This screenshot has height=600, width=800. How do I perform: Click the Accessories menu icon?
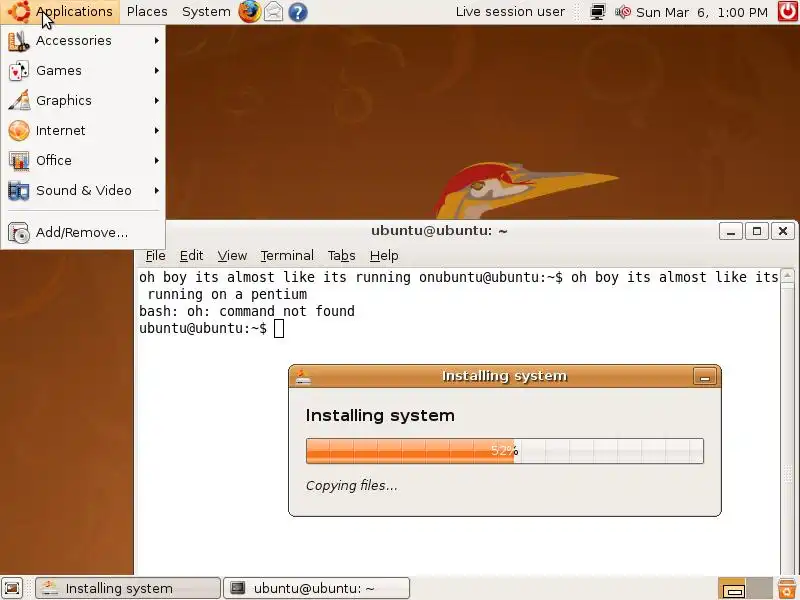click(x=19, y=41)
